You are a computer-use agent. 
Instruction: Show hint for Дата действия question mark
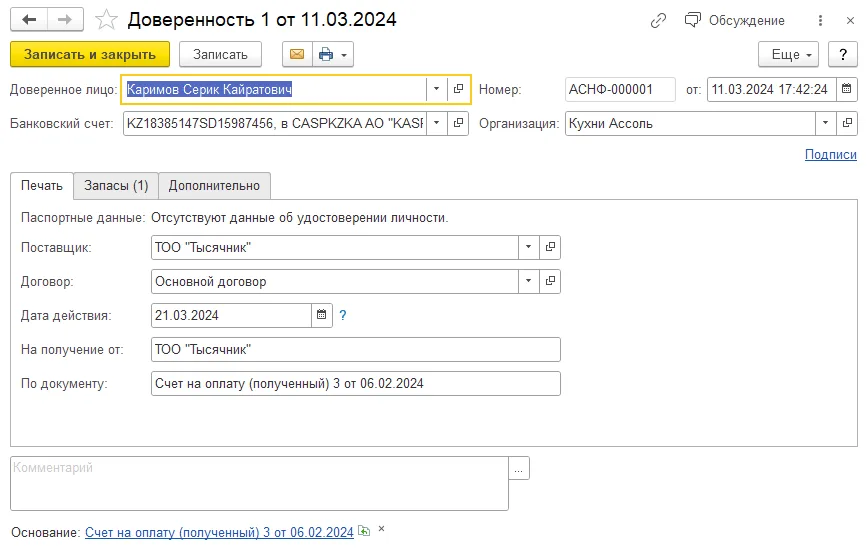343,315
